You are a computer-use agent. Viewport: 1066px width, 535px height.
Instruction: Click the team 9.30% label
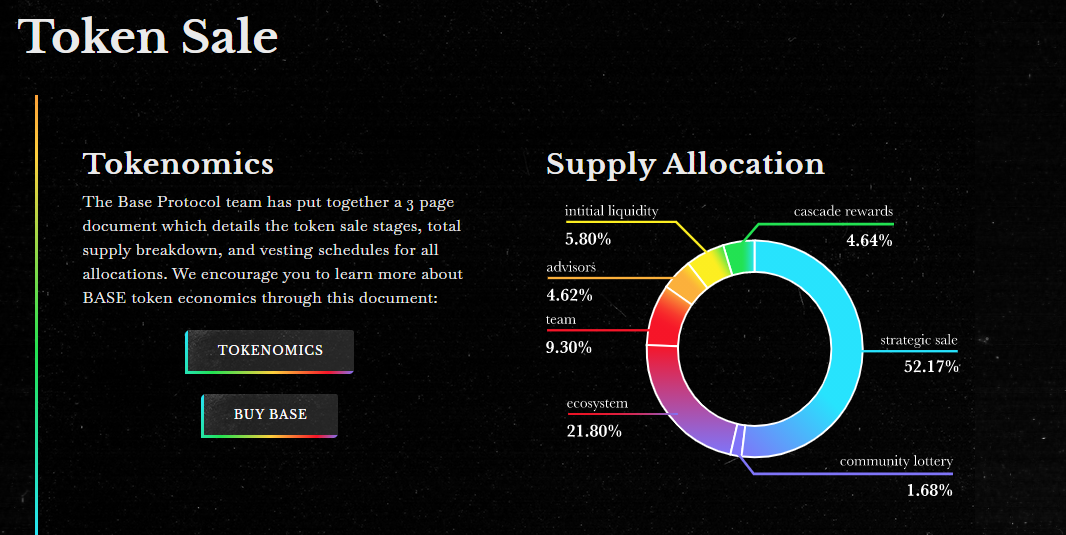[568, 334]
